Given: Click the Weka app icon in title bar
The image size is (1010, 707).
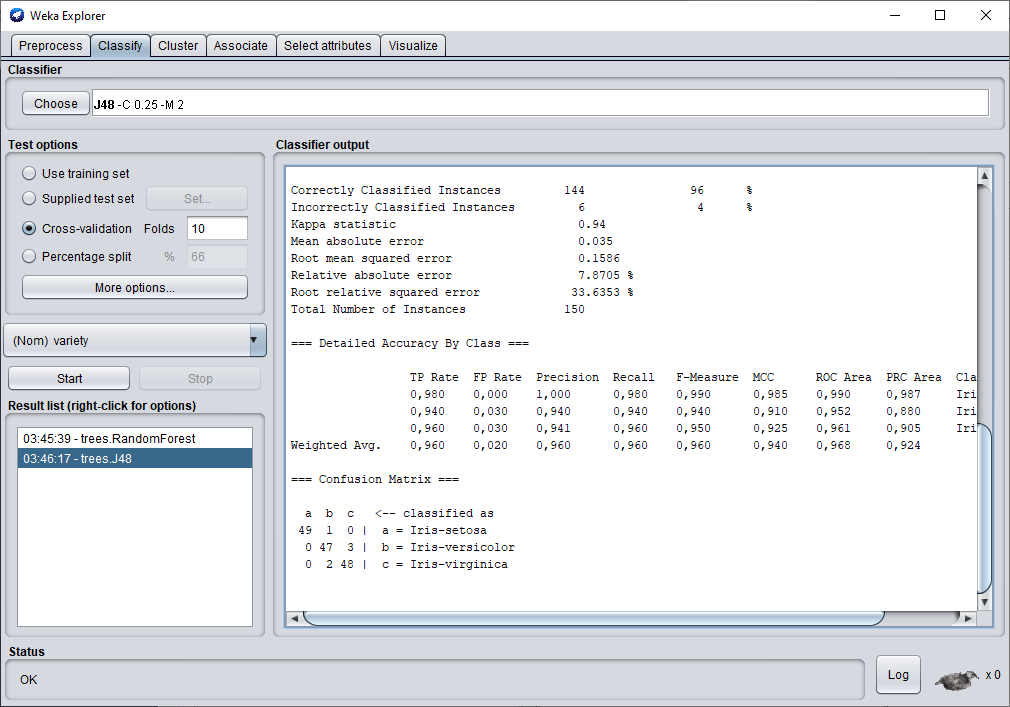Looking at the screenshot, I should 17,15.
